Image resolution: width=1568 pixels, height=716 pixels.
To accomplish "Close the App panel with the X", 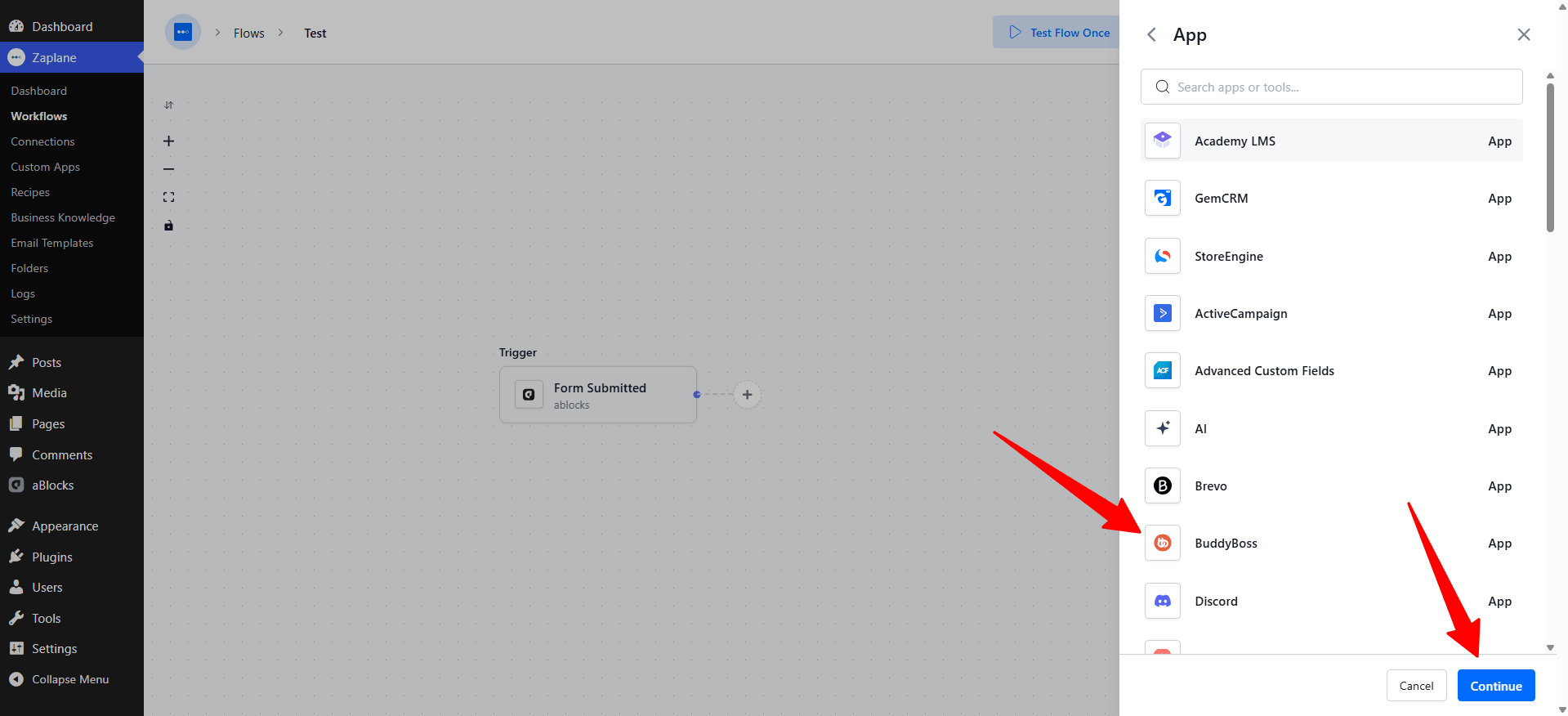I will [1524, 34].
